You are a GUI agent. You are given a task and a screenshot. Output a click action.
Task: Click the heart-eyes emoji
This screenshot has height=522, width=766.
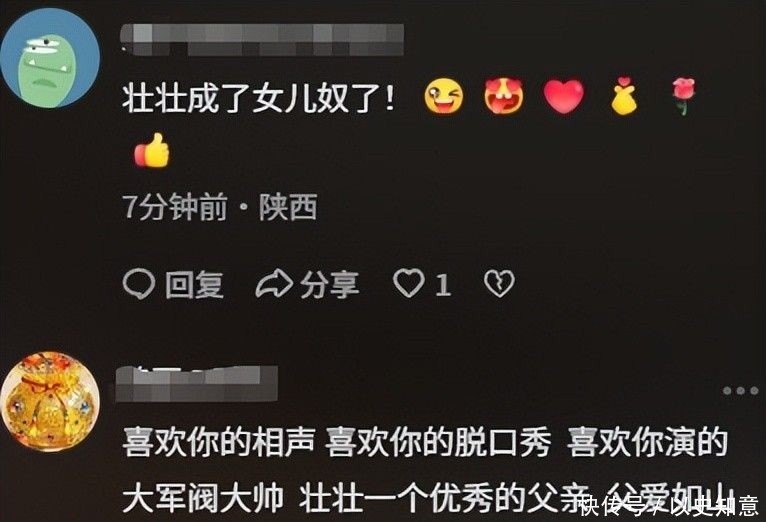(x=504, y=96)
